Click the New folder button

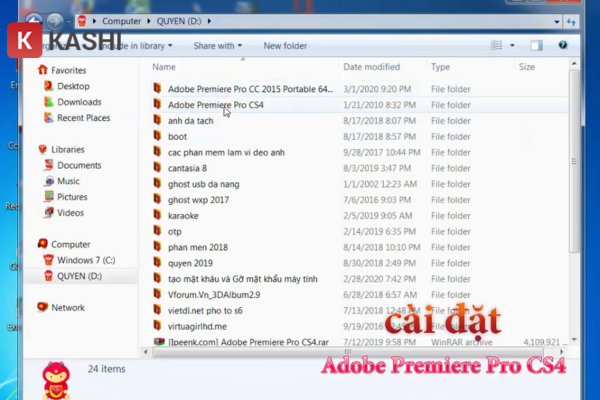coord(285,46)
